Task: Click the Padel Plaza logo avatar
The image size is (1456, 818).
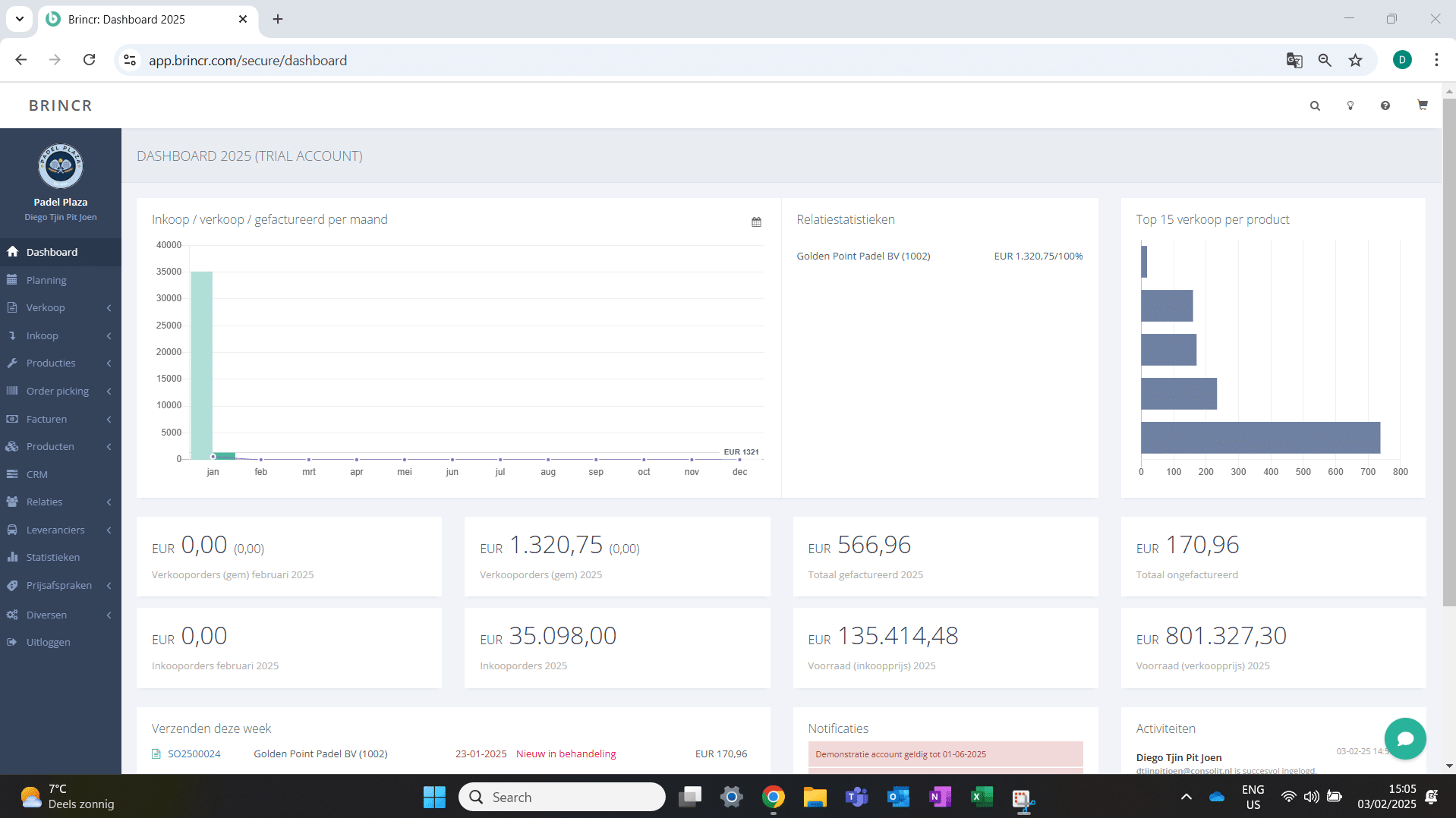Action: [x=61, y=166]
